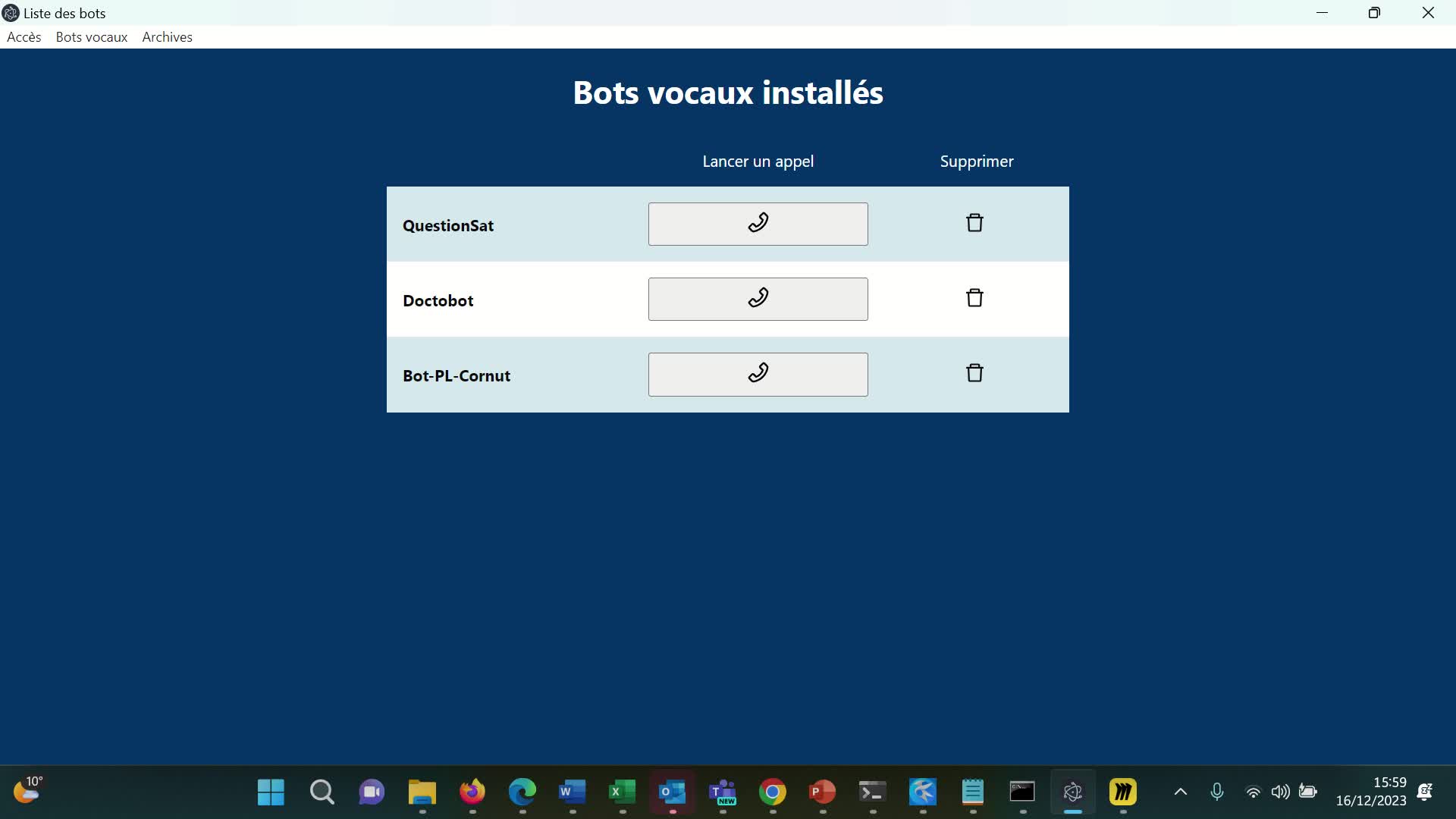Screen dimensions: 1456x819
Task: Open Google Chrome from taskbar
Action: pyautogui.click(x=772, y=792)
